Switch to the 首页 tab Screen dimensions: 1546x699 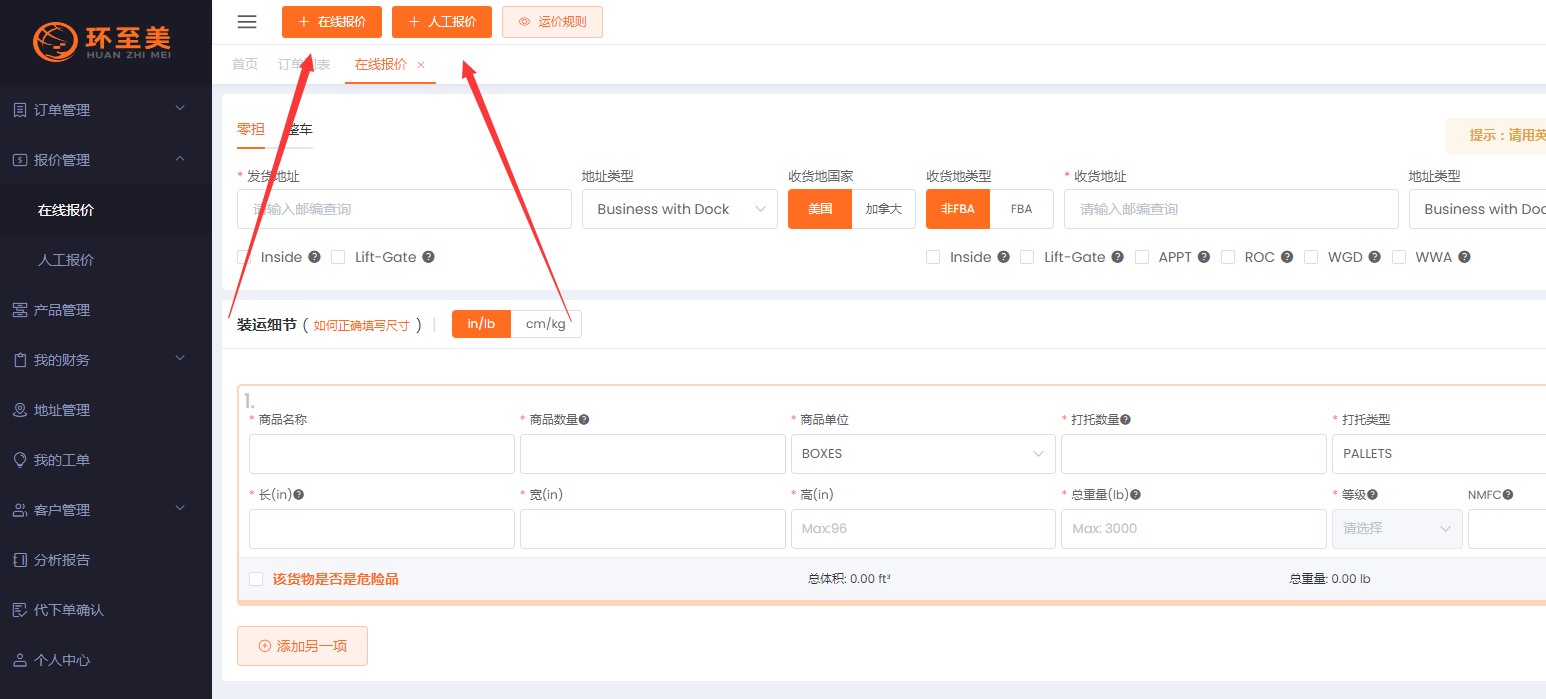pos(245,64)
